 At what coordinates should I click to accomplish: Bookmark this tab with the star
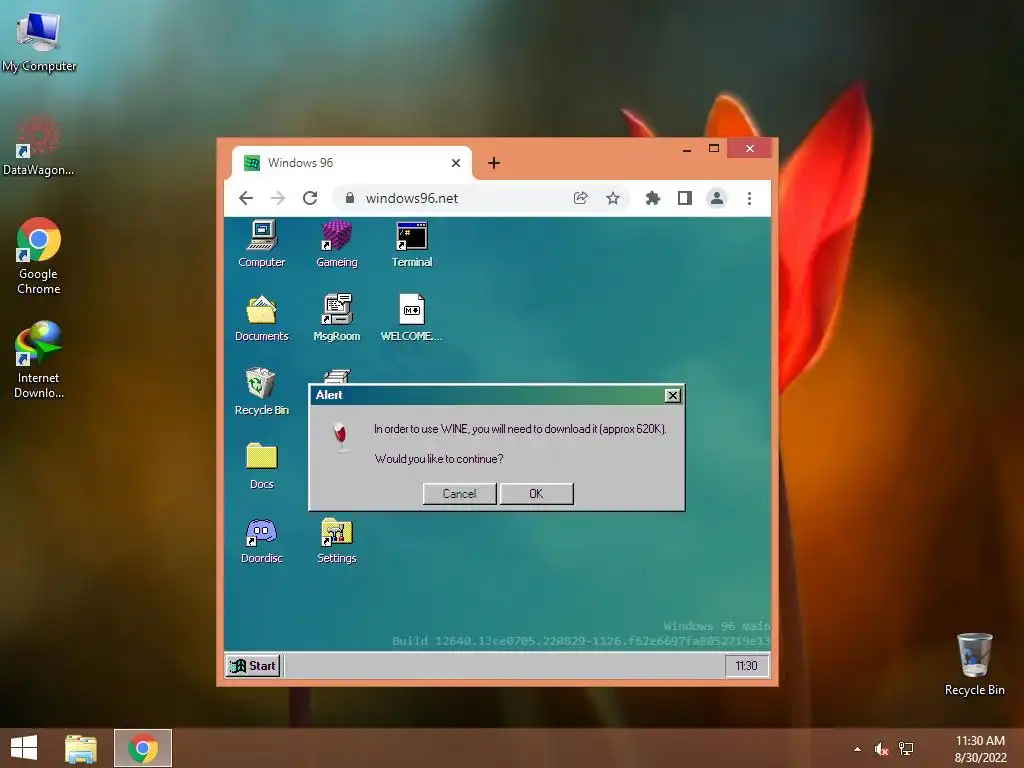[x=613, y=198]
